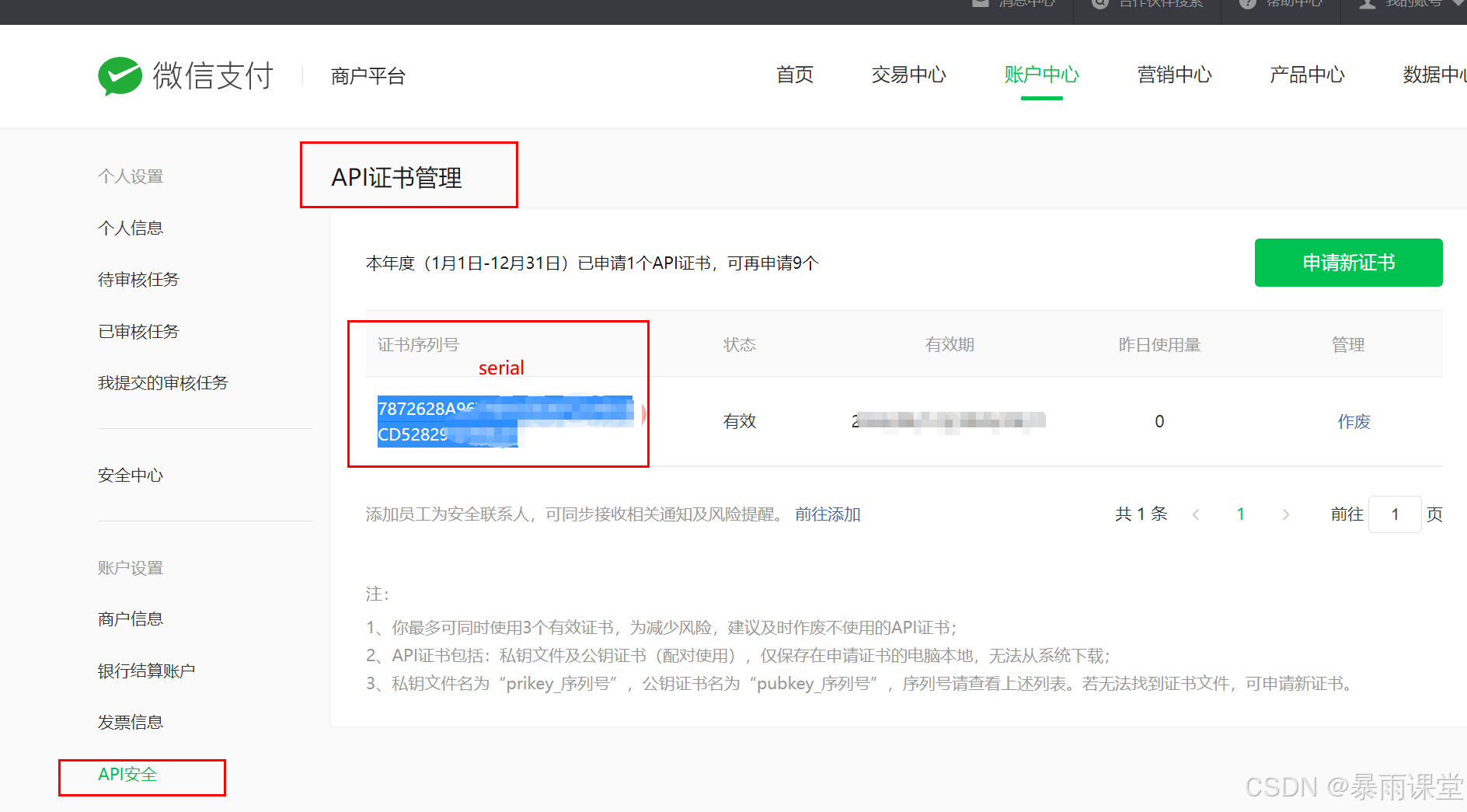Viewport: 1467px width, 812px height.
Task: Click the 管理 column header
Action: tap(1348, 344)
